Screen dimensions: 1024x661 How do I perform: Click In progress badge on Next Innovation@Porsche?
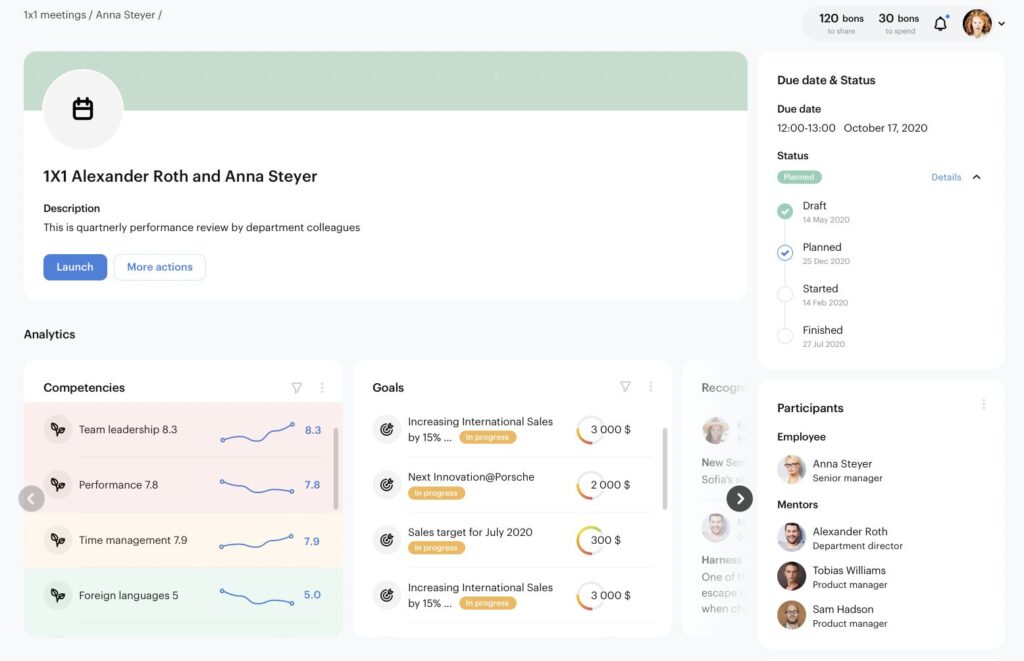(x=436, y=493)
